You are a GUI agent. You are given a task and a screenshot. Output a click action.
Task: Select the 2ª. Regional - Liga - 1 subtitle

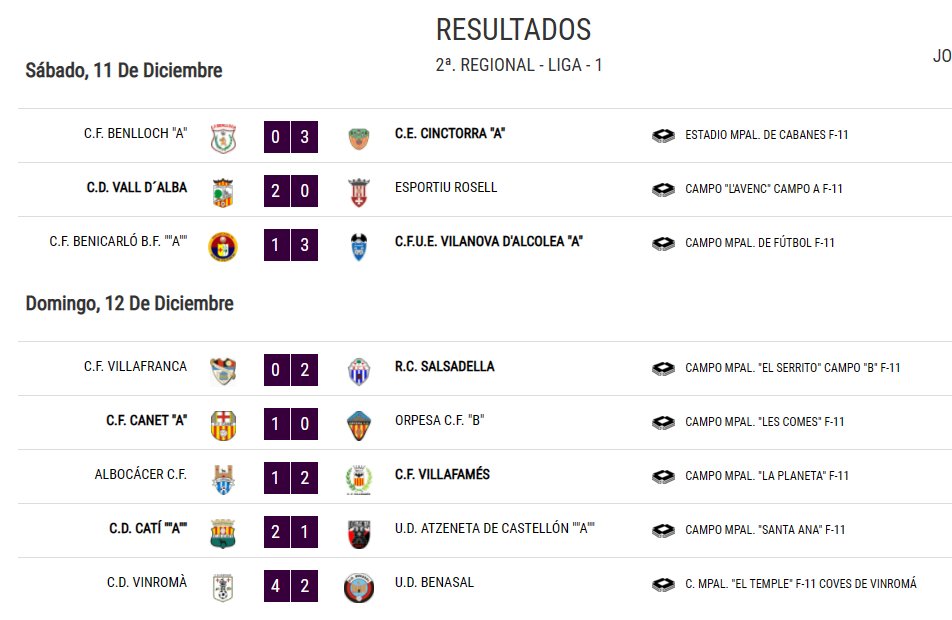point(518,65)
